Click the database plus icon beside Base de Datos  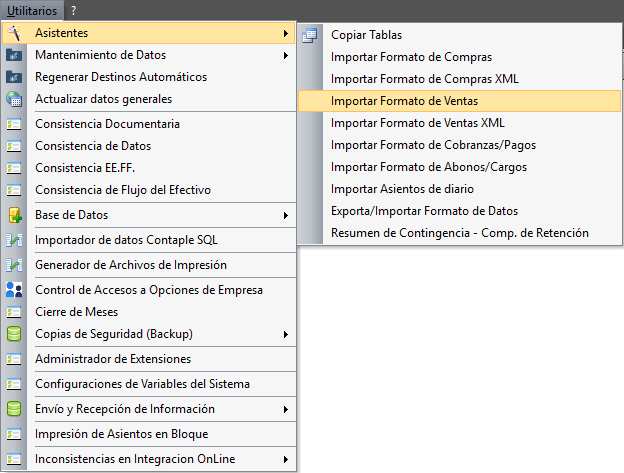(x=14, y=215)
